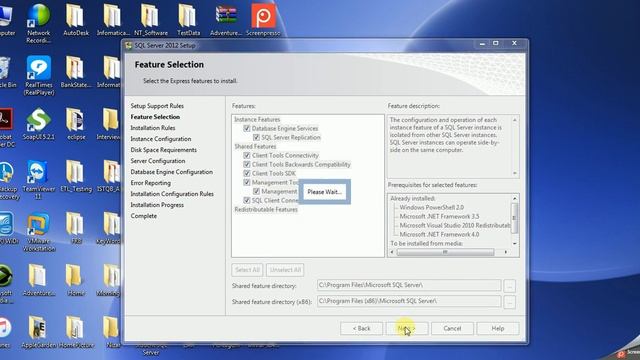The width and height of the screenshot is (640, 360).
Task: Go to Installation Rules step
Action: coord(153,128)
